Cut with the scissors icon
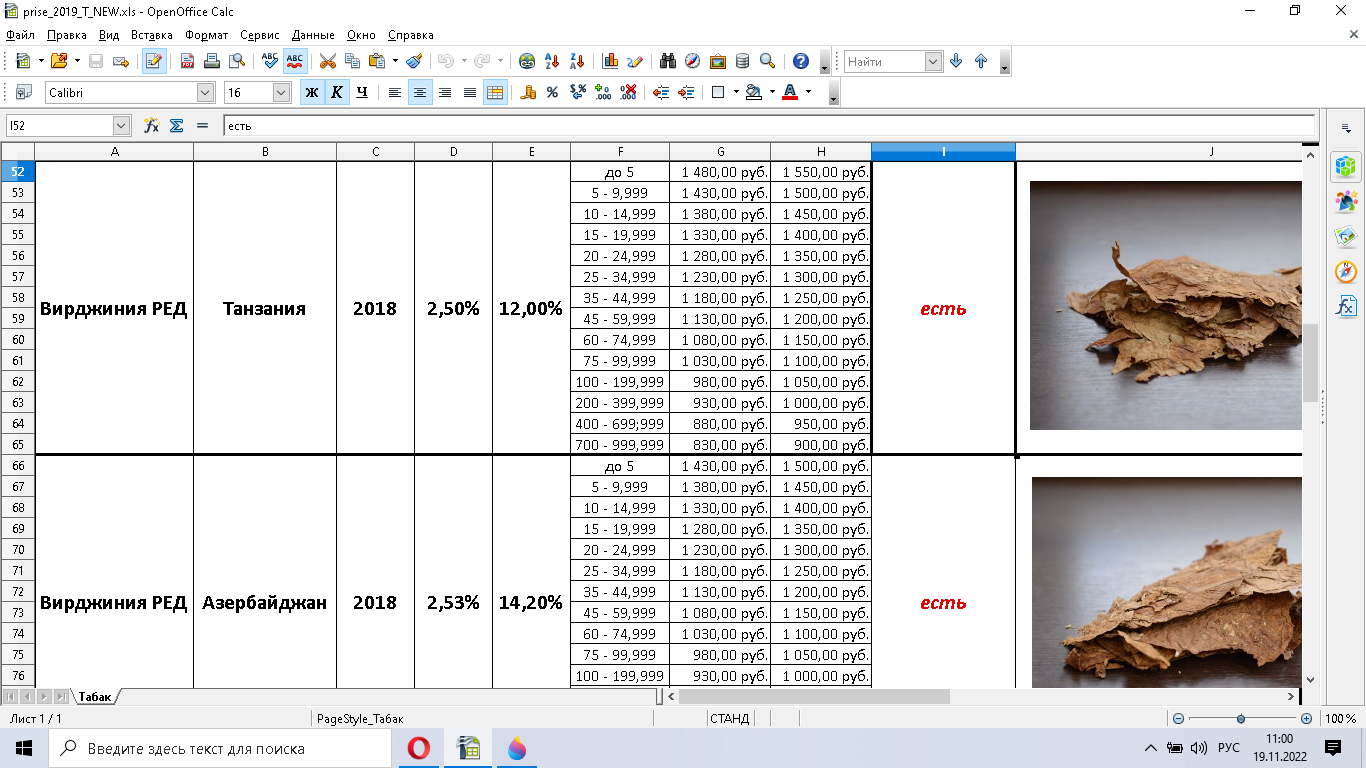This screenshot has height=768, width=1366. 328,61
